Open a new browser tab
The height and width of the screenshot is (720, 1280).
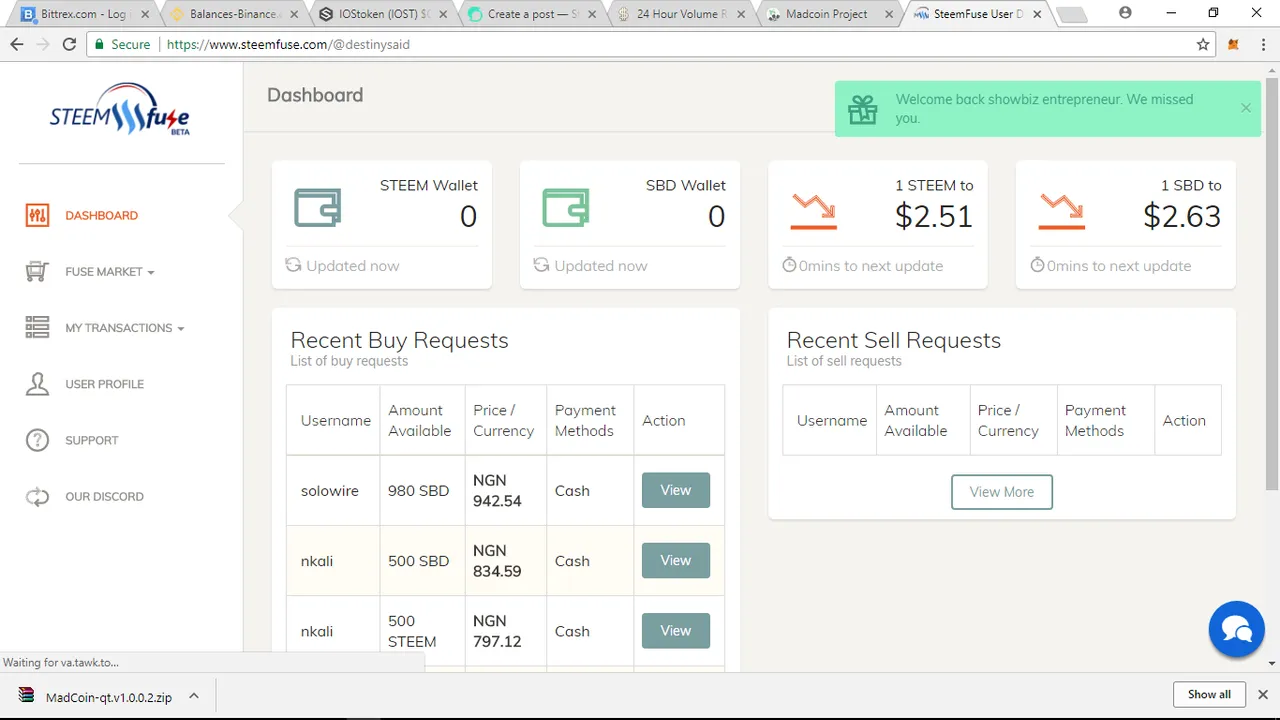click(1071, 15)
